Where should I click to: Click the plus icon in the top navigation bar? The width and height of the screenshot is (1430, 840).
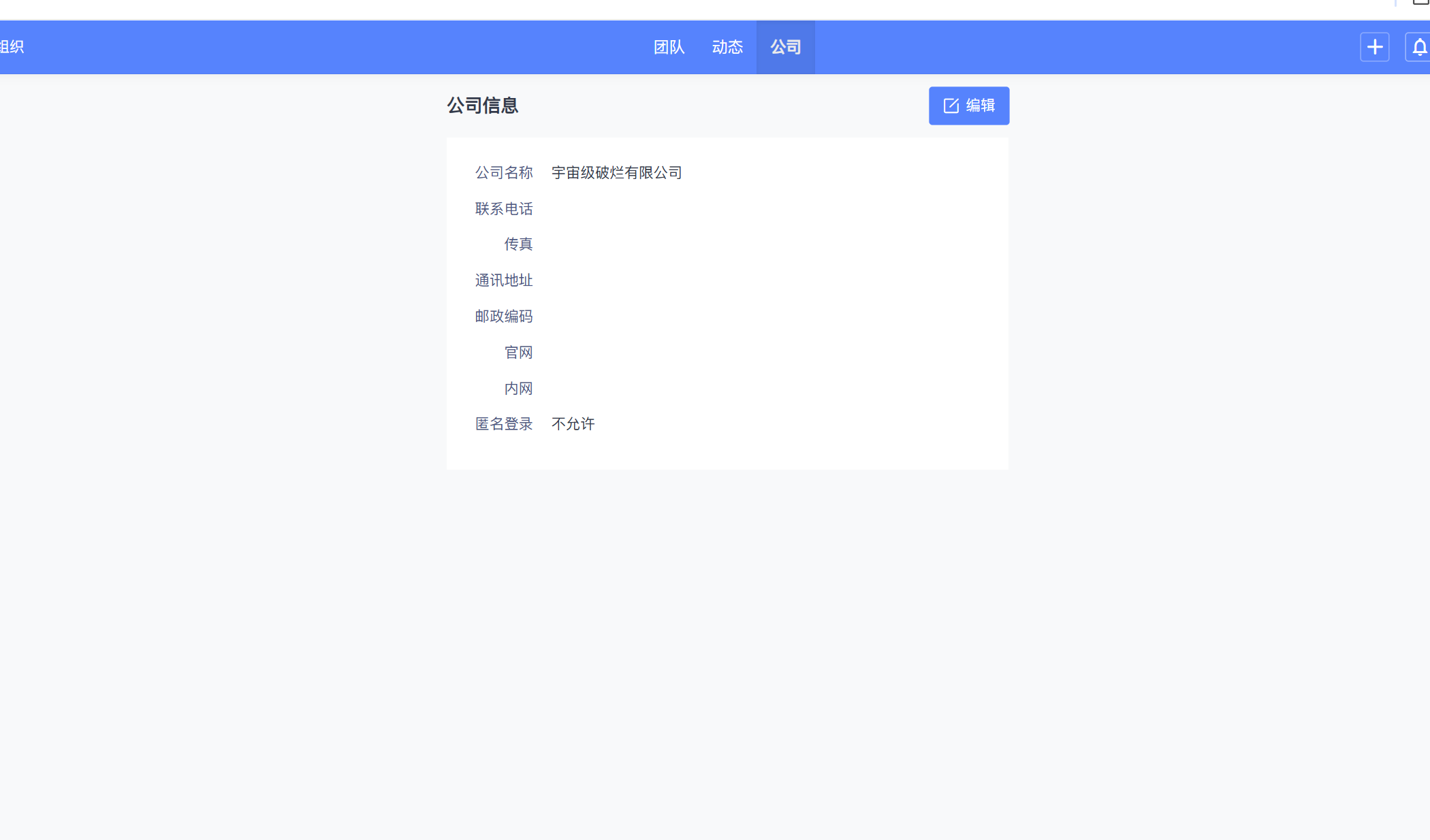pos(1375,47)
